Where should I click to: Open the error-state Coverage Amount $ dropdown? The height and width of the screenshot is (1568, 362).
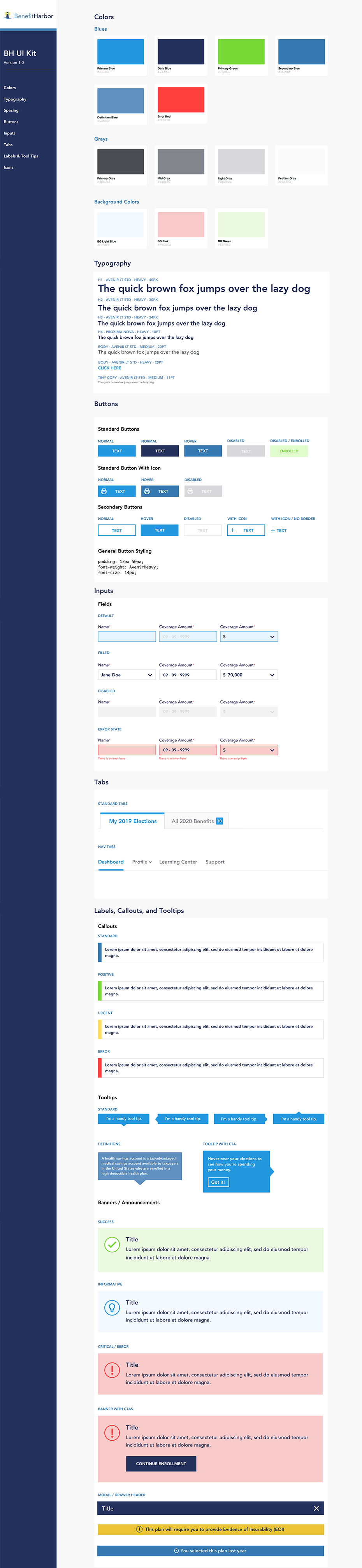249,750
